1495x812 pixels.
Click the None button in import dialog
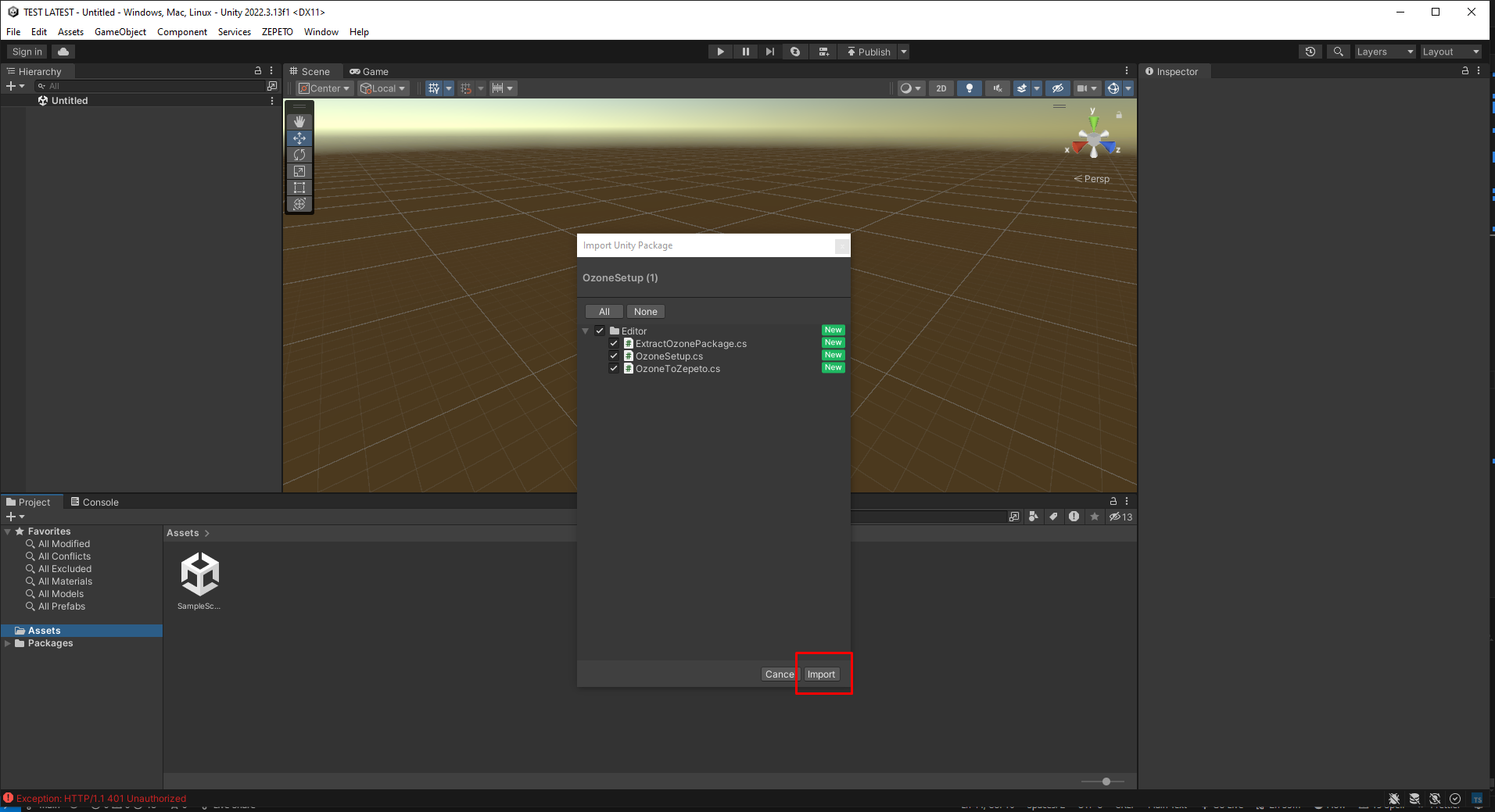(646, 311)
